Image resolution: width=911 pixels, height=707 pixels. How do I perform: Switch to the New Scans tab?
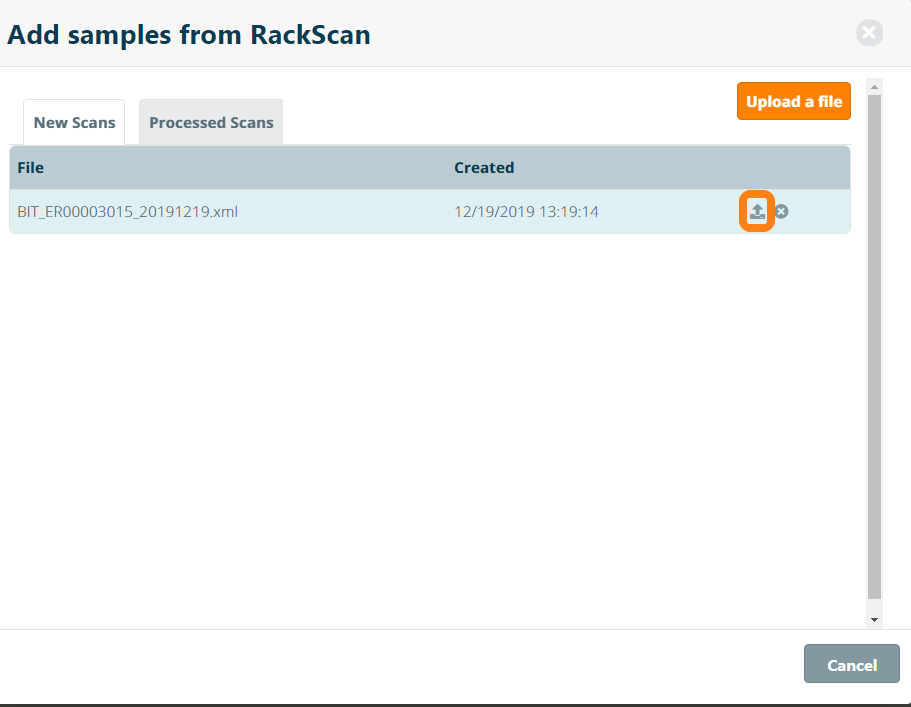tap(74, 123)
